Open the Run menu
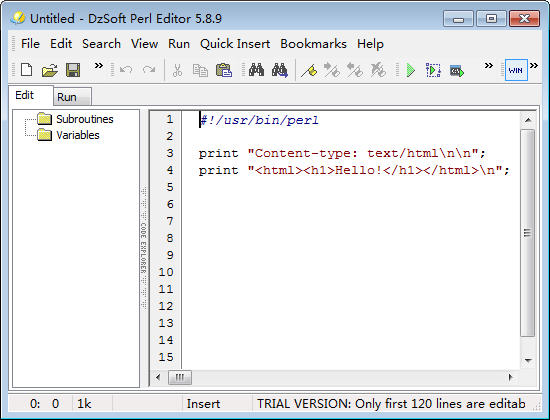 coord(179,44)
